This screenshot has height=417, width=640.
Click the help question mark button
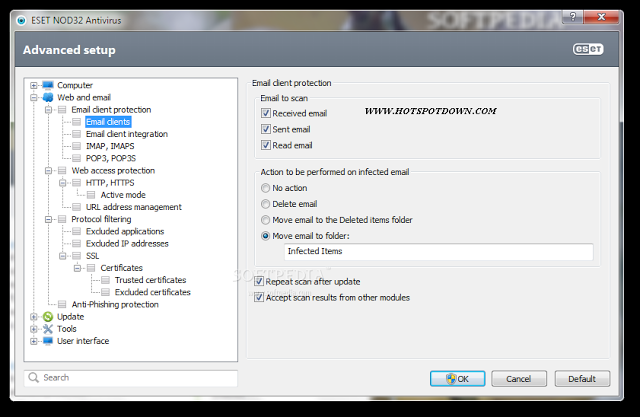[x=573, y=17]
